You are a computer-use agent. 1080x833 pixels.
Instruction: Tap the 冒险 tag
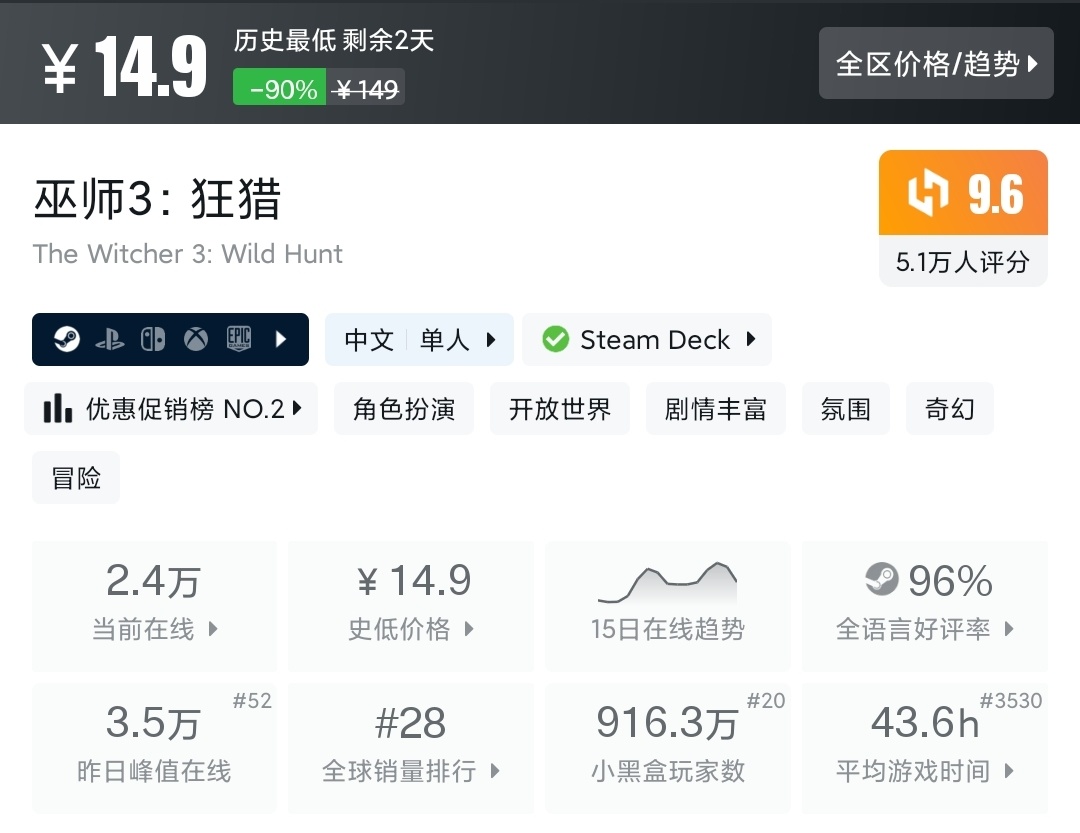coord(76,478)
